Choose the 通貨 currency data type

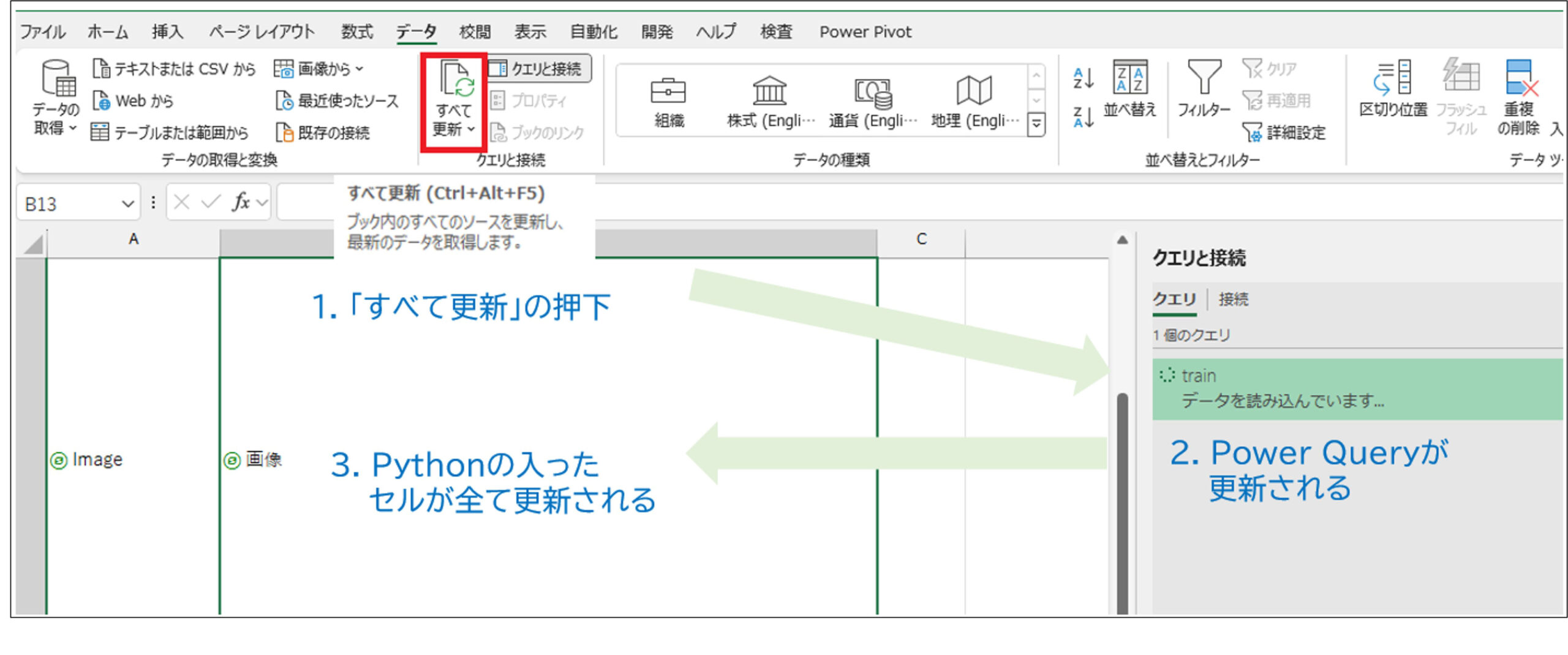pyautogui.click(x=872, y=101)
